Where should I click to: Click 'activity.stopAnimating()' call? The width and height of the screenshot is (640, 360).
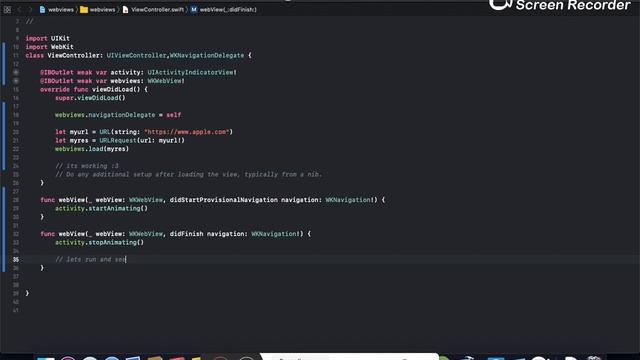tap(99, 242)
